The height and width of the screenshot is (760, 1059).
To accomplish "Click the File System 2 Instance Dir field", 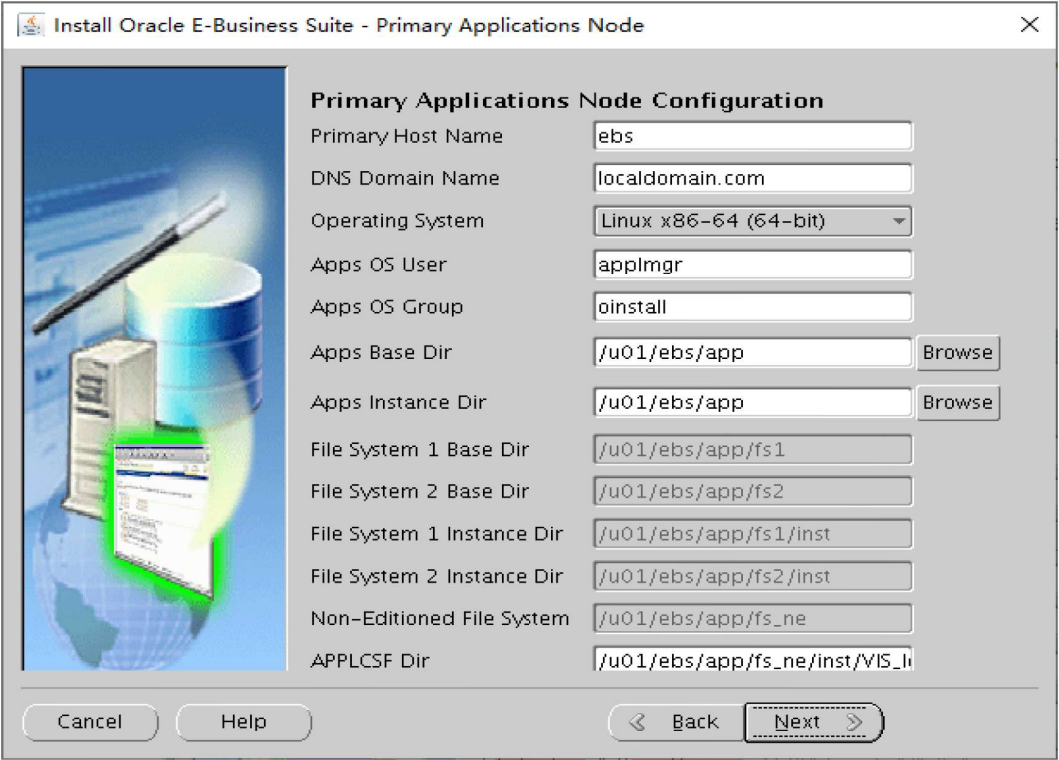I will point(753,577).
